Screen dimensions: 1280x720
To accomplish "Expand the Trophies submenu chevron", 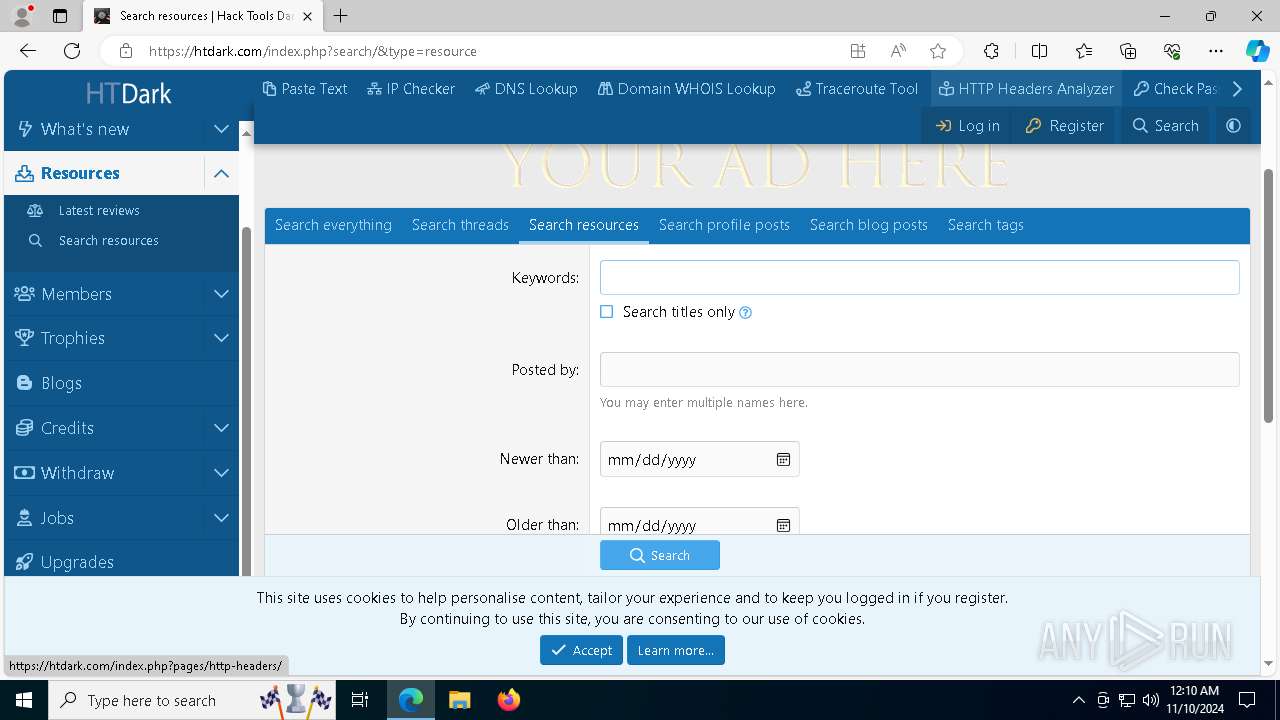I will [221, 338].
